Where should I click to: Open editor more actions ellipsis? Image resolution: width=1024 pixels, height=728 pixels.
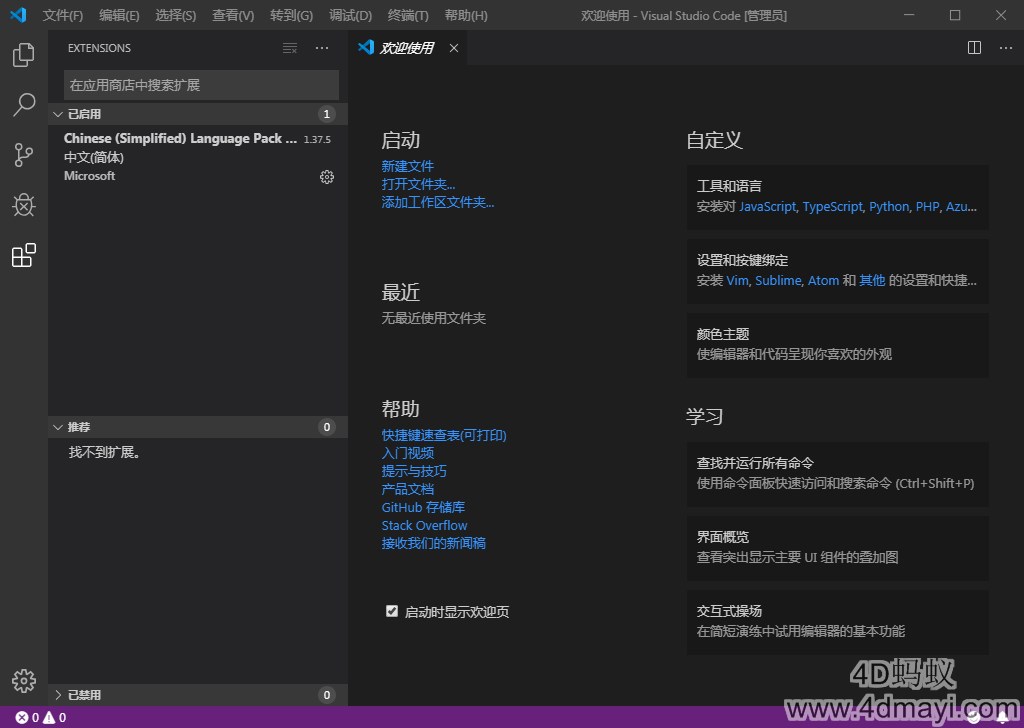click(1006, 48)
